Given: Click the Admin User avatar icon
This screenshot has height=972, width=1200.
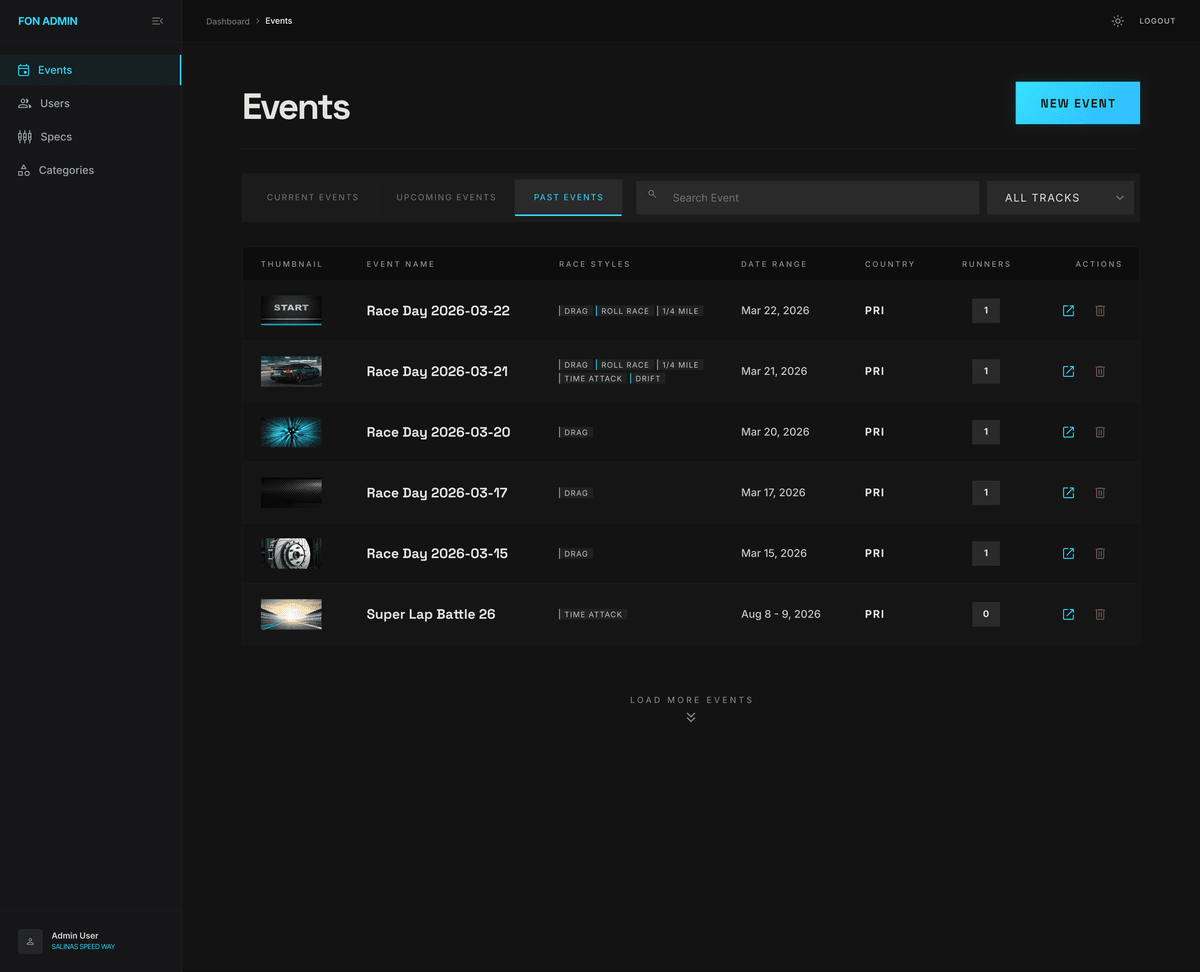Looking at the screenshot, I should (30, 941).
